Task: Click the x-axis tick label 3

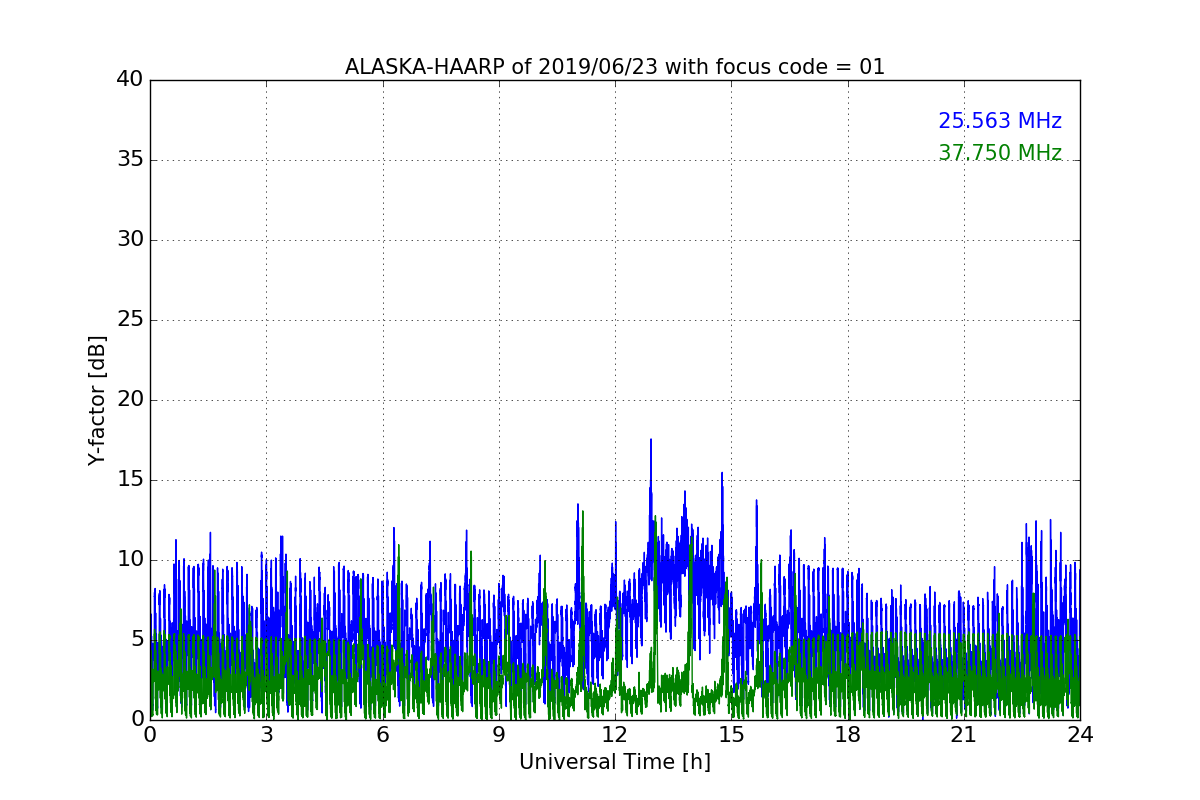Action: point(266,735)
